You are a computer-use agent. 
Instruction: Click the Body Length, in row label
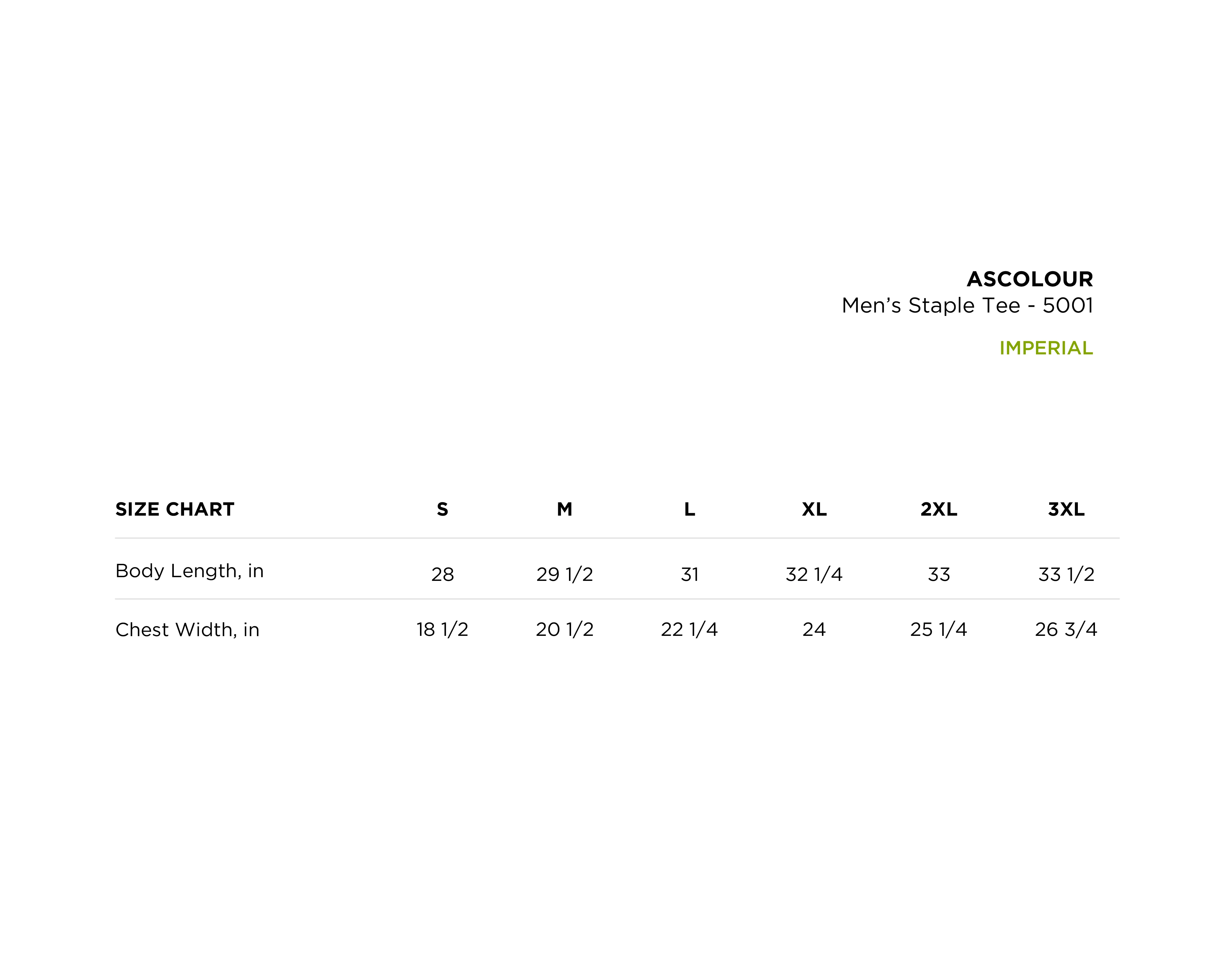point(190,571)
